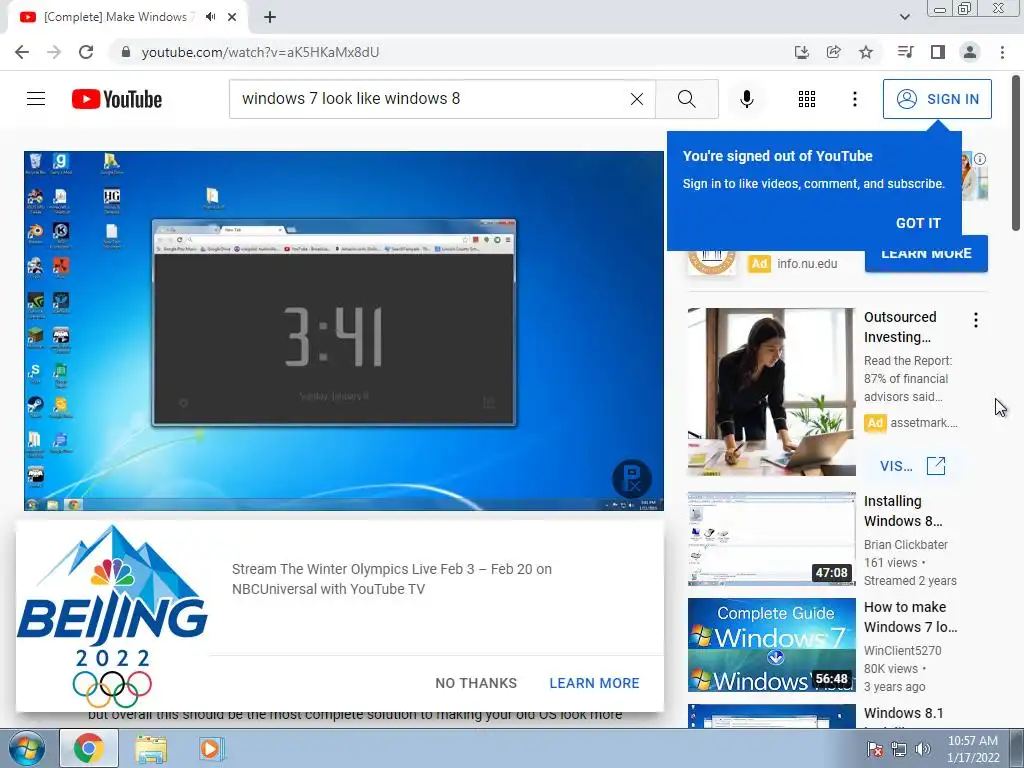
Task: Go back to previous page in Chrome
Action: (x=22, y=52)
